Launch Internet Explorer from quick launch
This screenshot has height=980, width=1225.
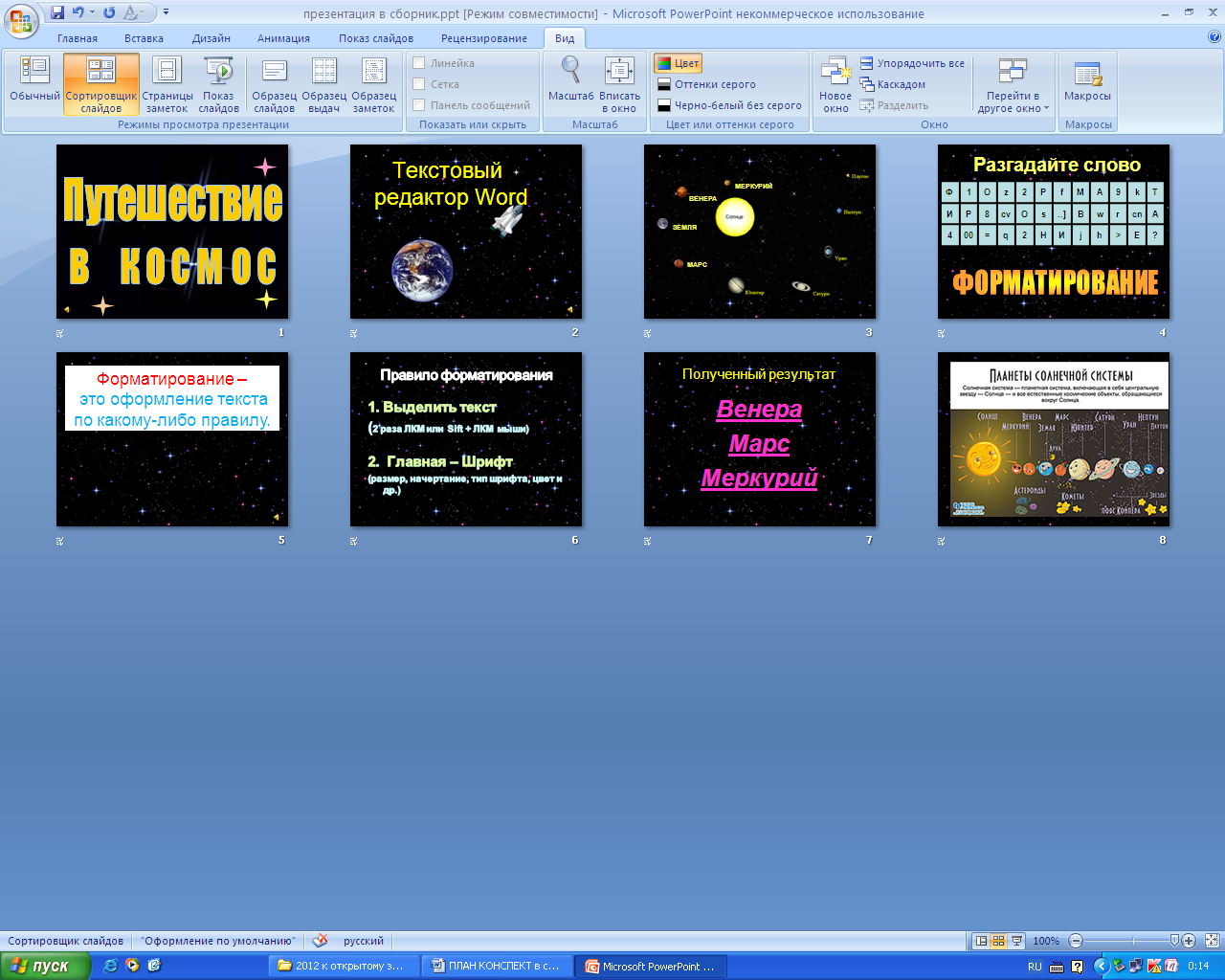click(x=110, y=966)
